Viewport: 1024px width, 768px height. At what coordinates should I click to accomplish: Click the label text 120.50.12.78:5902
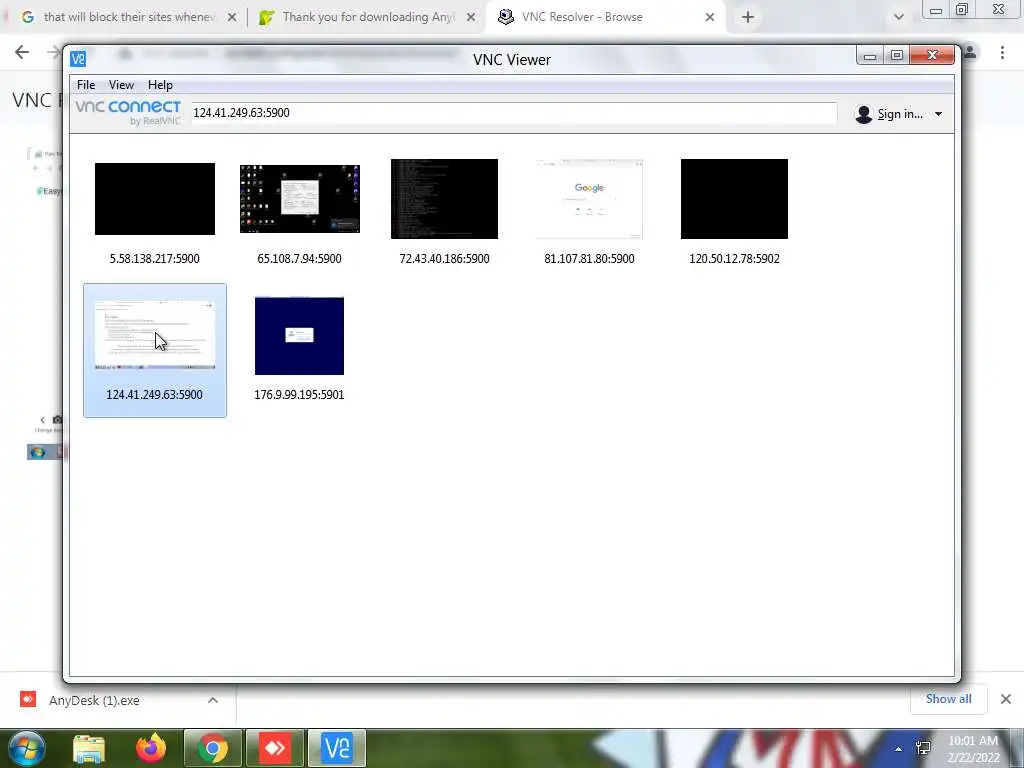tap(734, 259)
